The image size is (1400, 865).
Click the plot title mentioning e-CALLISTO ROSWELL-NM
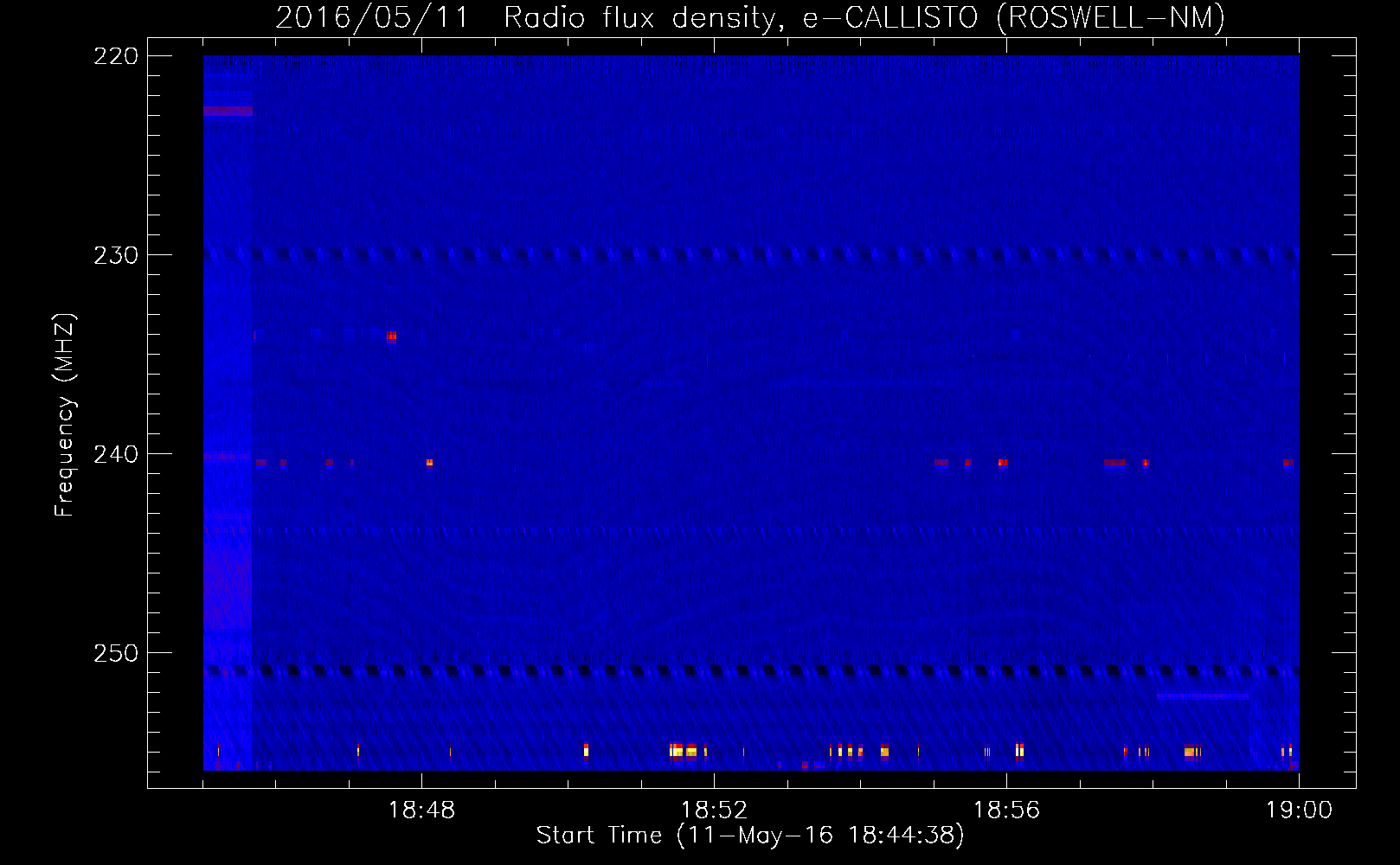tap(750, 17)
